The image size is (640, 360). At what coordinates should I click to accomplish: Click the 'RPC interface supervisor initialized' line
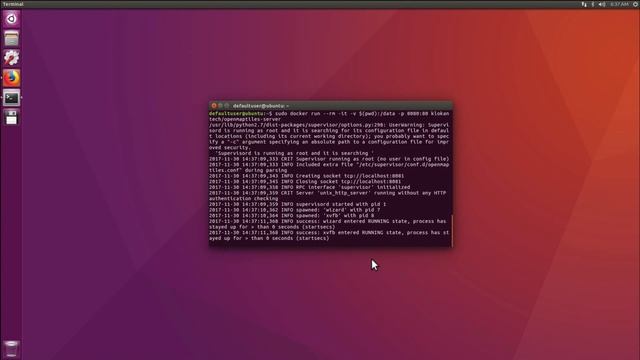click(x=310, y=187)
